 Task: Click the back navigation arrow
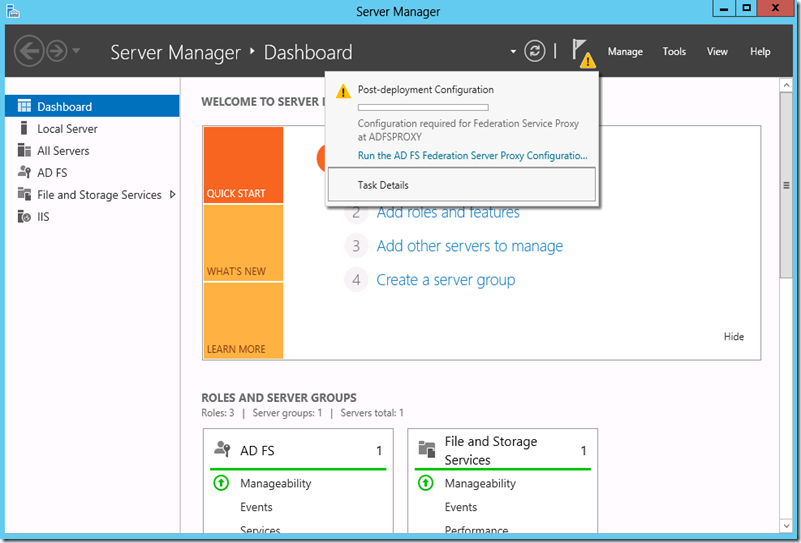click(x=29, y=51)
